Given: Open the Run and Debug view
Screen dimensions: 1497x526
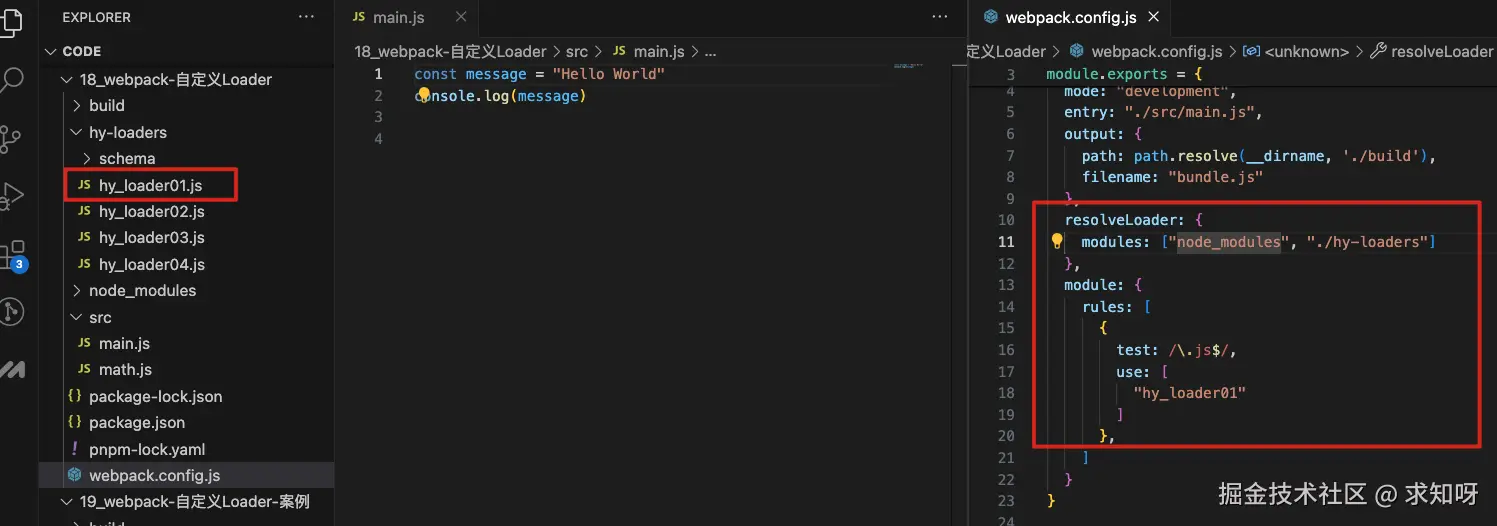Looking at the screenshot, I should pos(12,195).
